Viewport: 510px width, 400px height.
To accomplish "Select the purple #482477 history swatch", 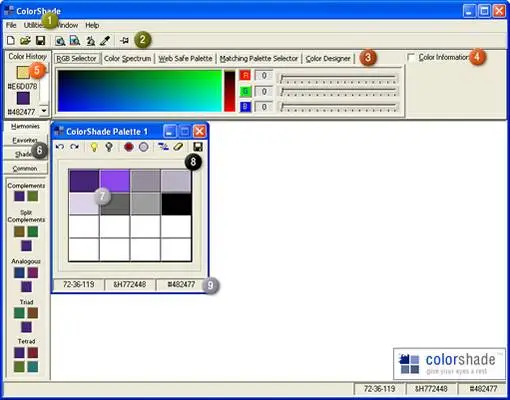I will [x=23, y=98].
